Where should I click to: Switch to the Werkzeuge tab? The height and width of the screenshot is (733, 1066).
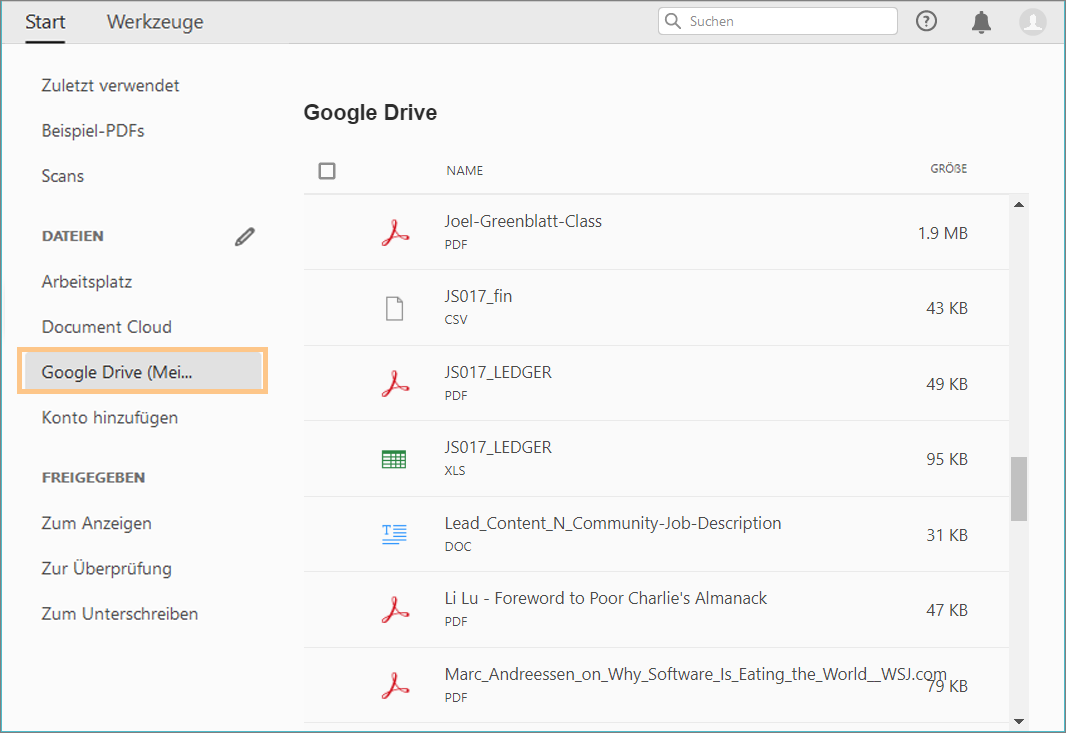[155, 21]
